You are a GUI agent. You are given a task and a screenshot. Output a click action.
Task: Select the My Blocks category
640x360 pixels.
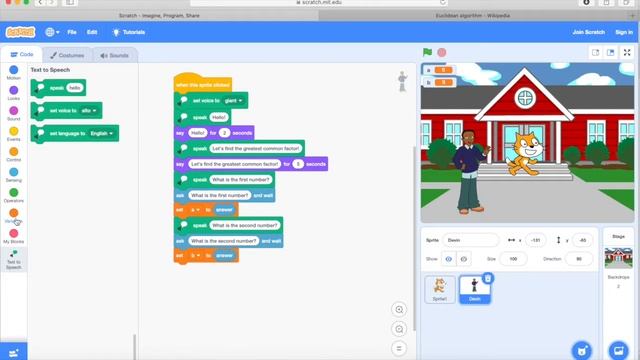(13, 236)
